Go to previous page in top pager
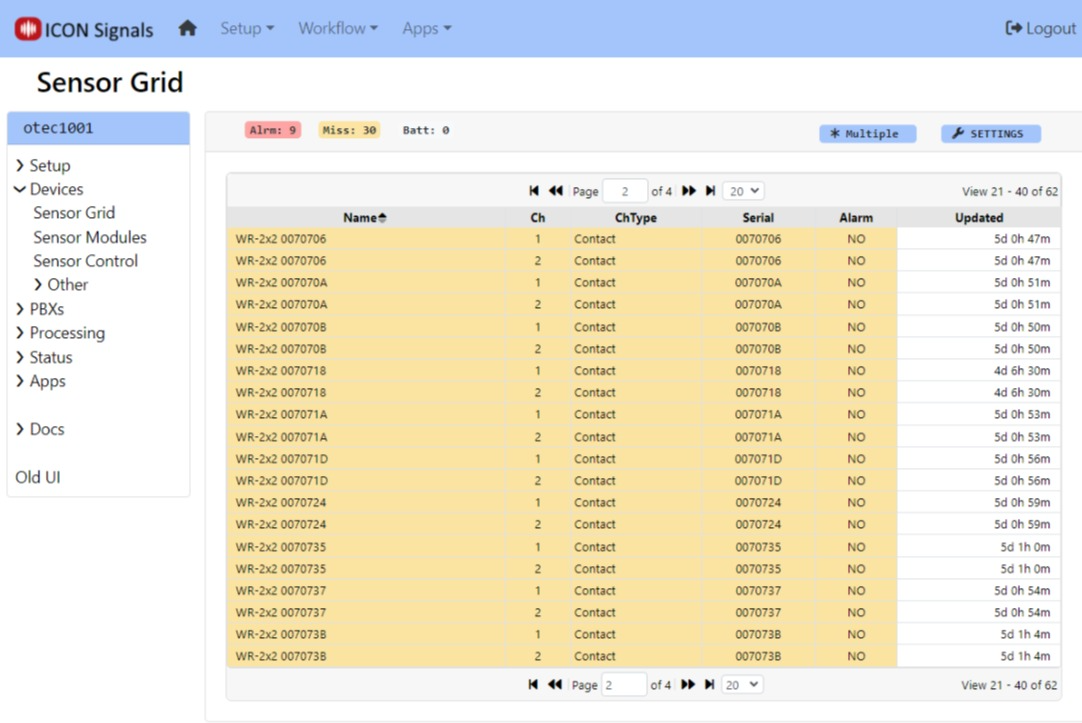 556,191
